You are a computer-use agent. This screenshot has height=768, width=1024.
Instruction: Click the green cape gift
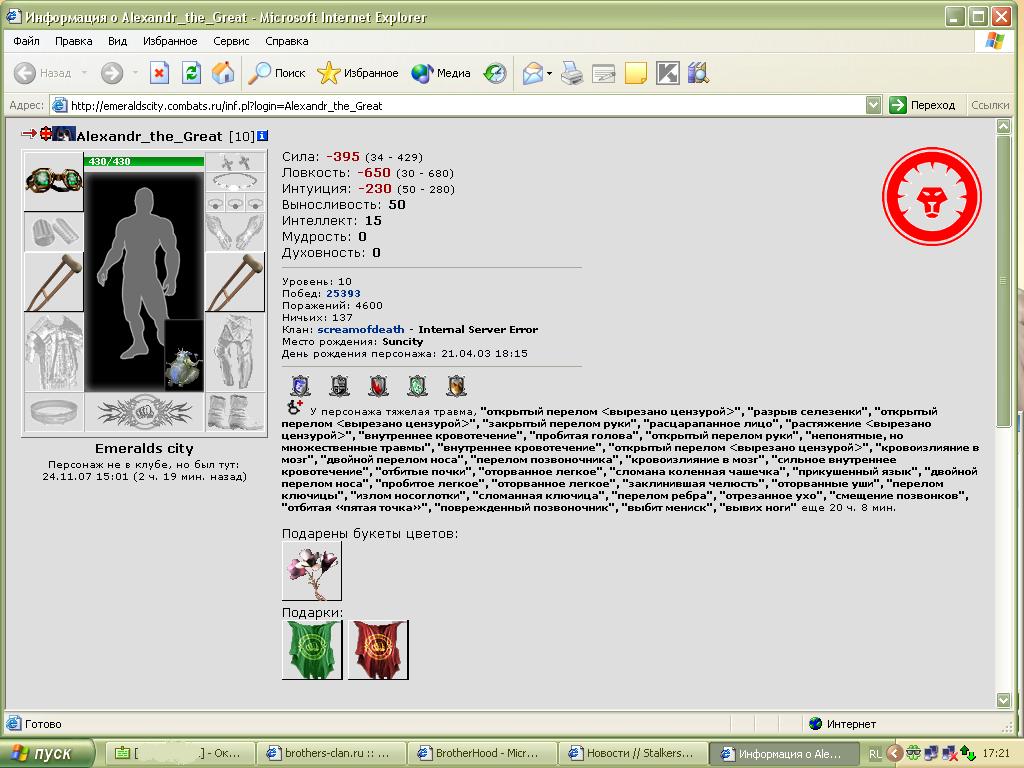[312, 650]
